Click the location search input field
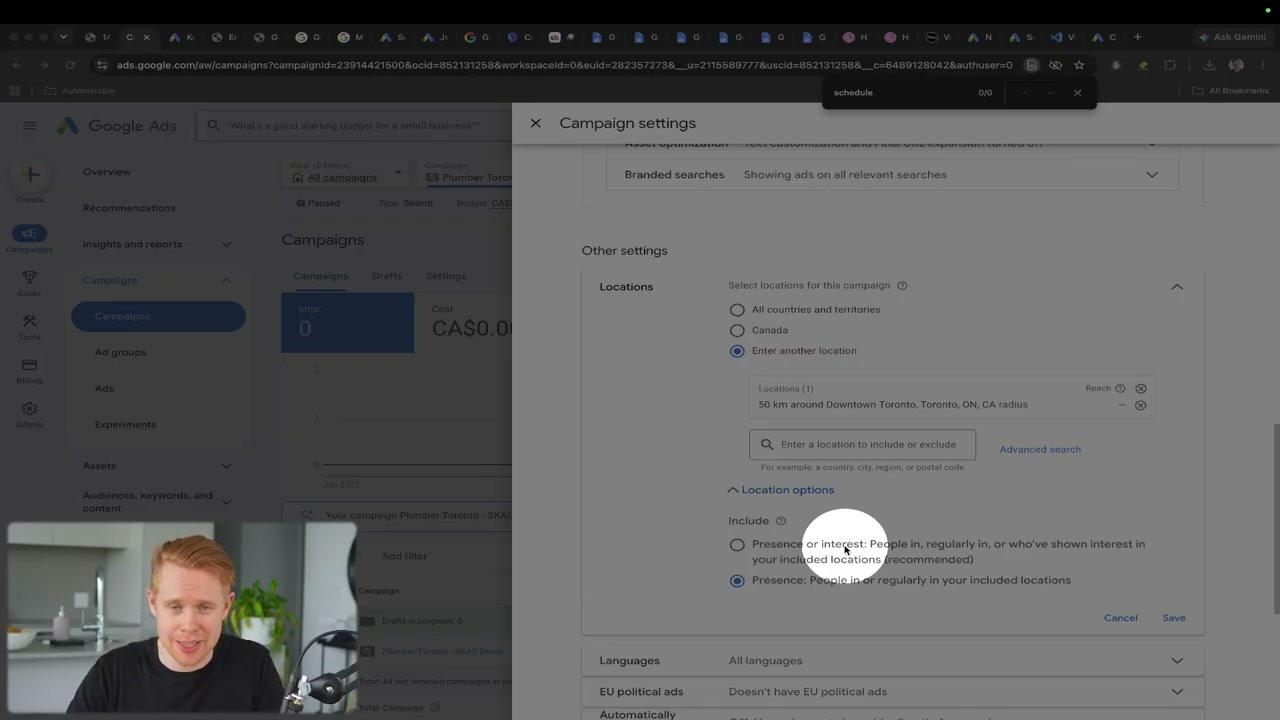This screenshot has width=1280, height=720. (862, 445)
